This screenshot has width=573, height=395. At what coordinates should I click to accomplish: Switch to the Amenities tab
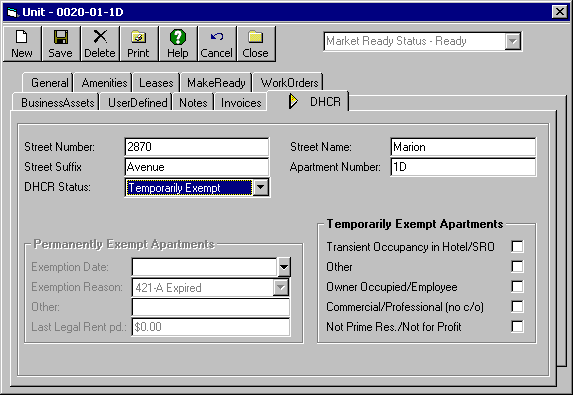tap(104, 83)
